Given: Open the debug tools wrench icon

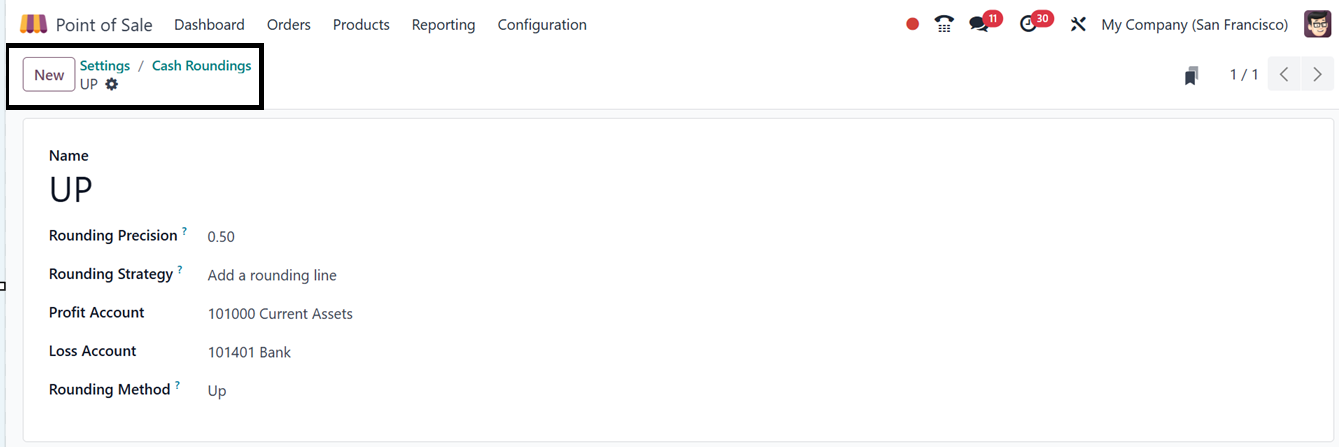Looking at the screenshot, I should (x=1078, y=24).
